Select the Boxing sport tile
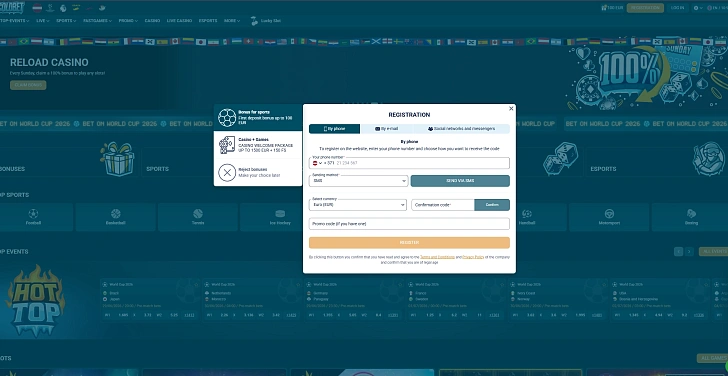The image size is (728, 376). pyautogui.click(x=691, y=217)
